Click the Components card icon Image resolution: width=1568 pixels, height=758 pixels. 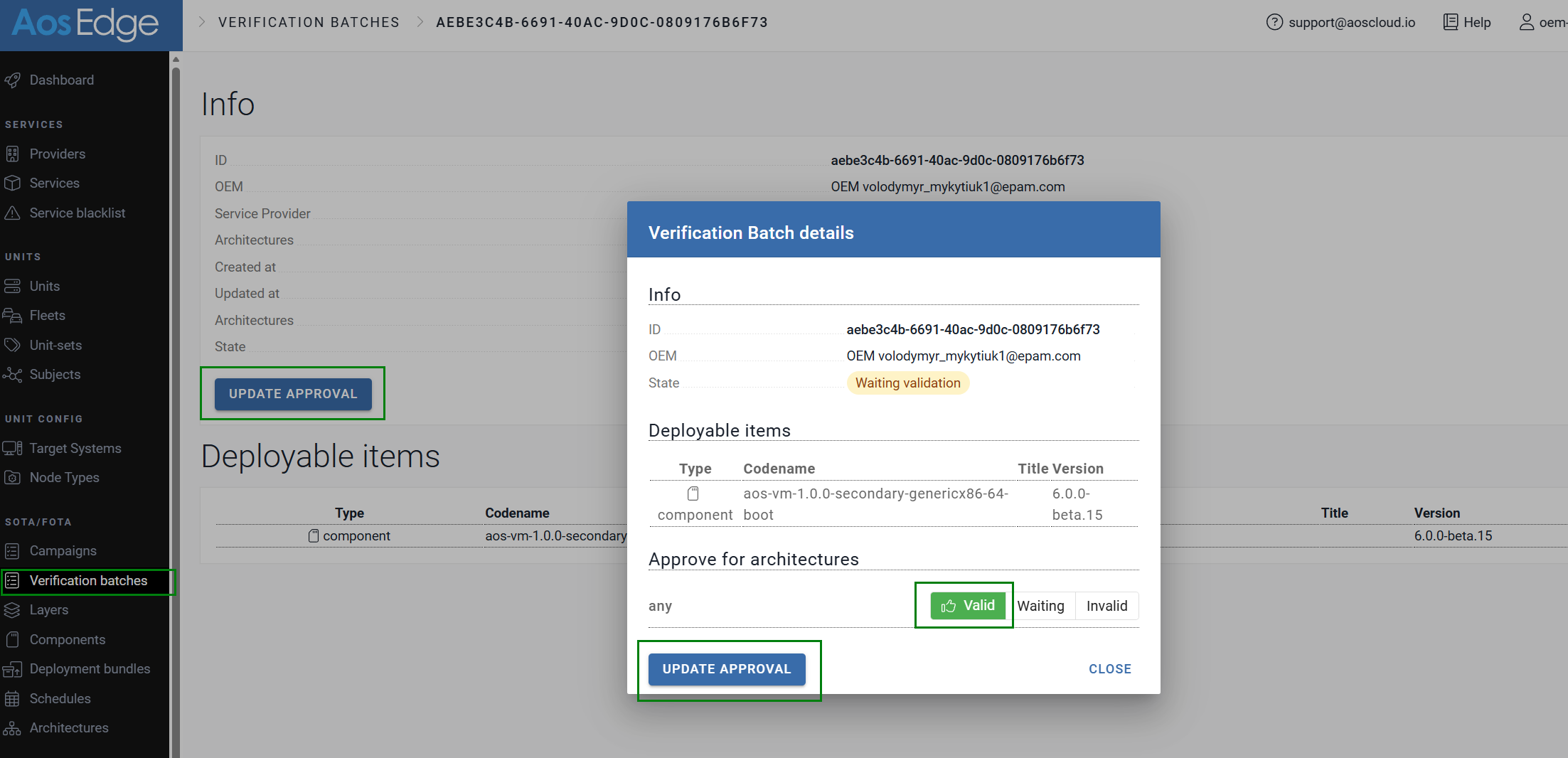12,639
